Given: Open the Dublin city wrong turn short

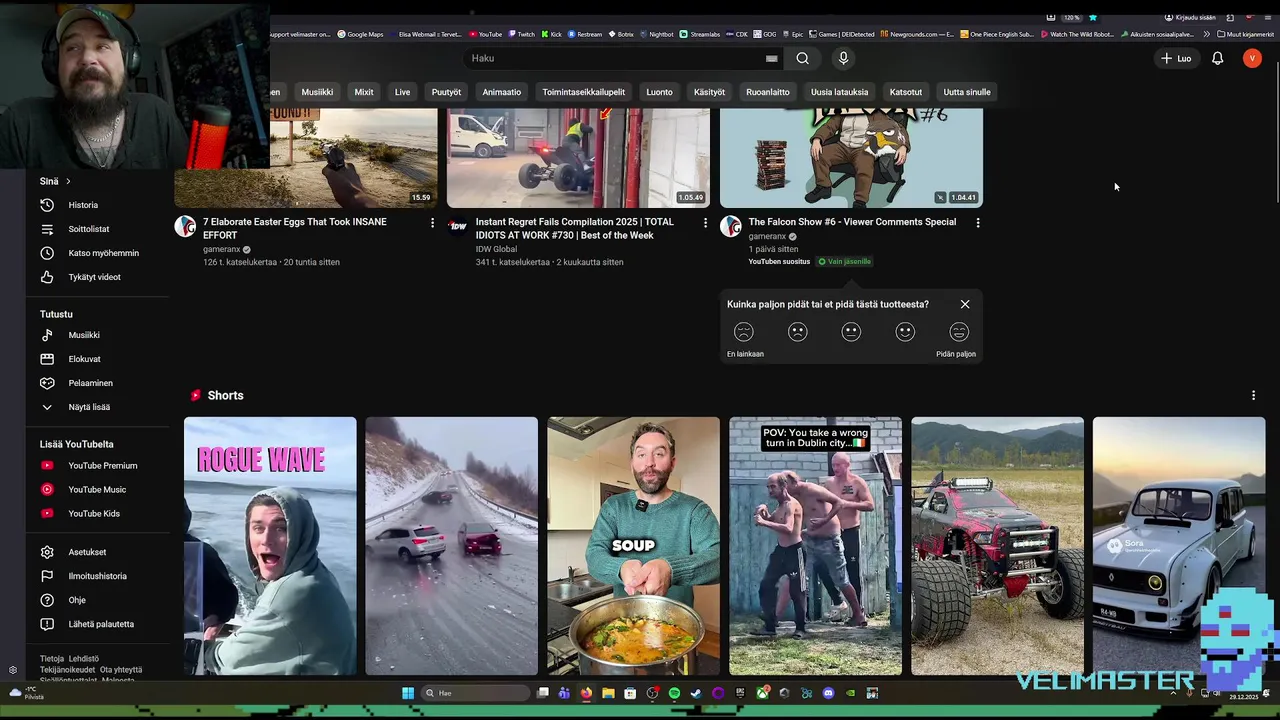Looking at the screenshot, I should click(x=815, y=546).
